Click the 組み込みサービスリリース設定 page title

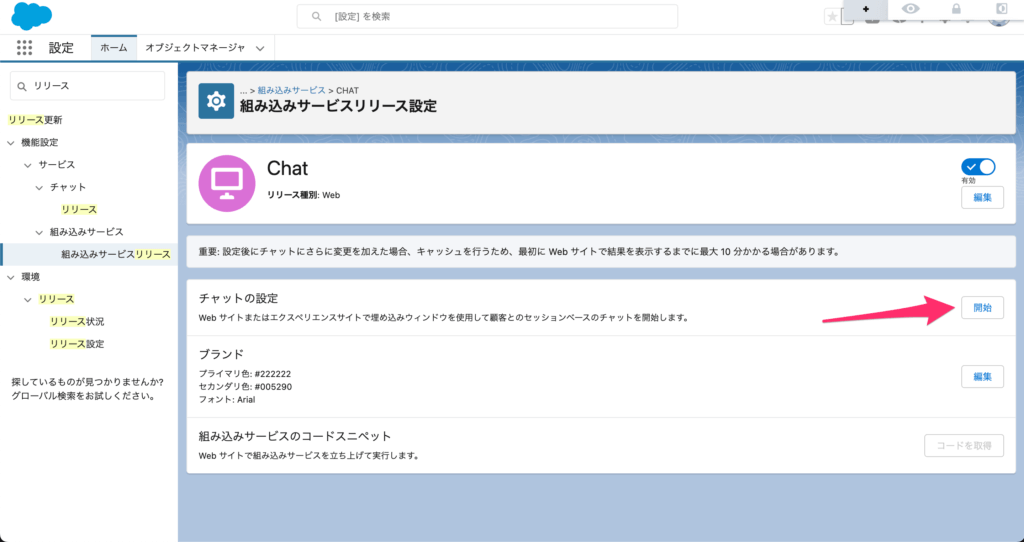tap(338, 106)
